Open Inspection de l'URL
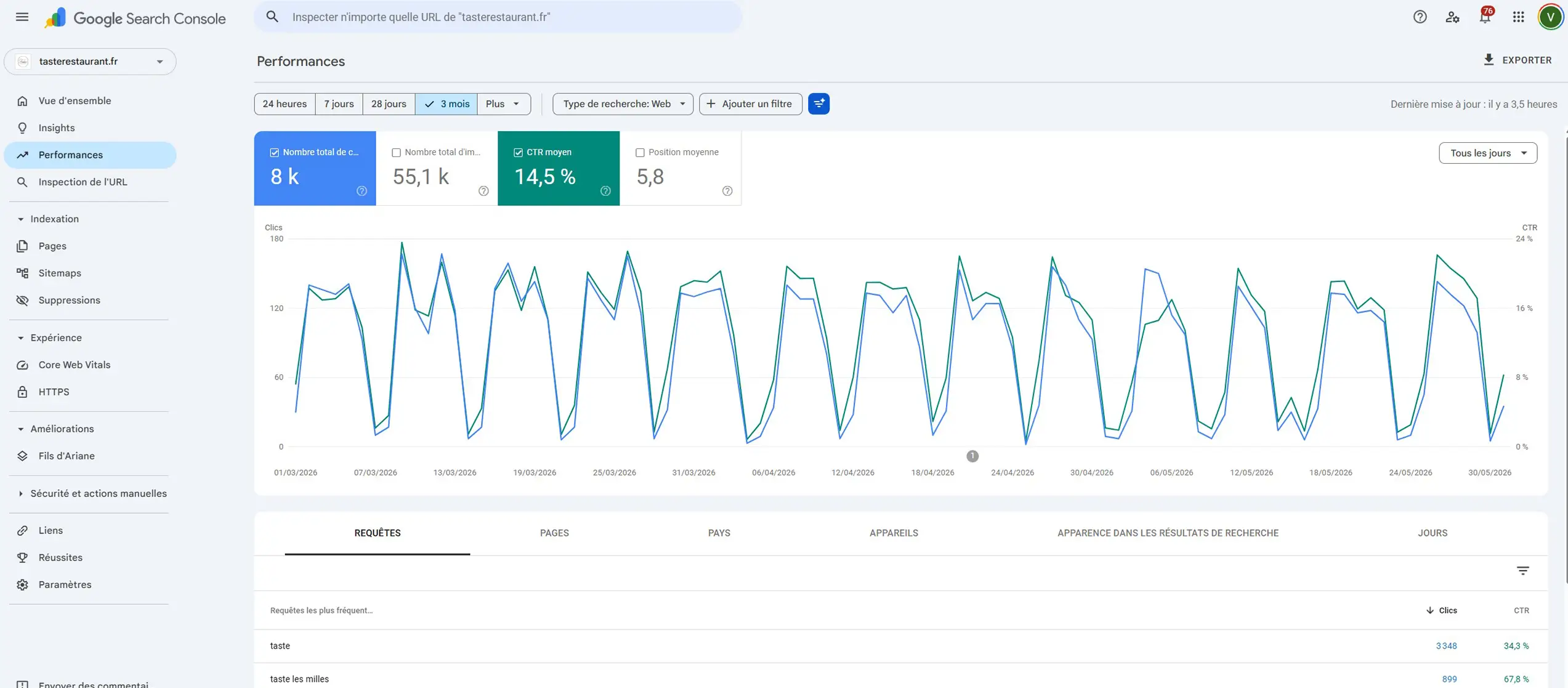This screenshot has height=688, width=1568. click(90, 182)
